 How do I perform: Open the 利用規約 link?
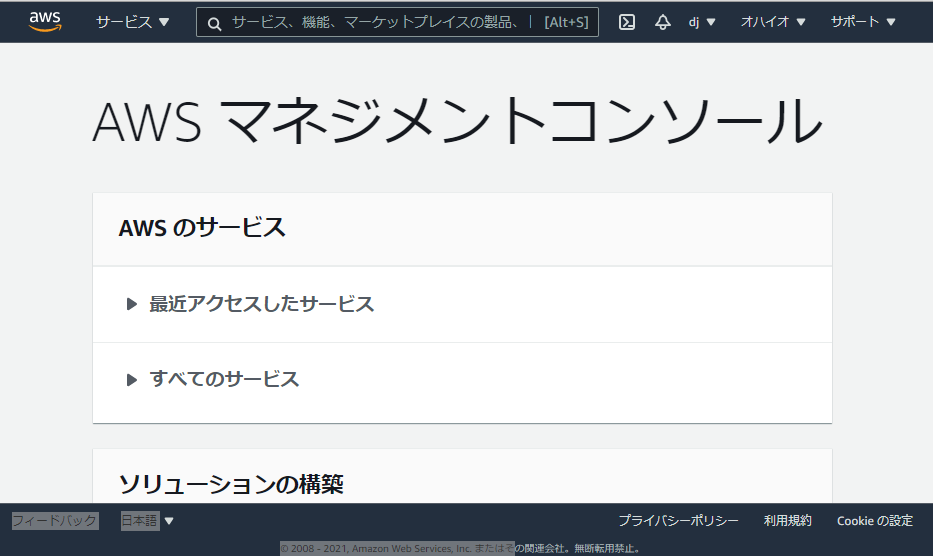(x=788, y=521)
